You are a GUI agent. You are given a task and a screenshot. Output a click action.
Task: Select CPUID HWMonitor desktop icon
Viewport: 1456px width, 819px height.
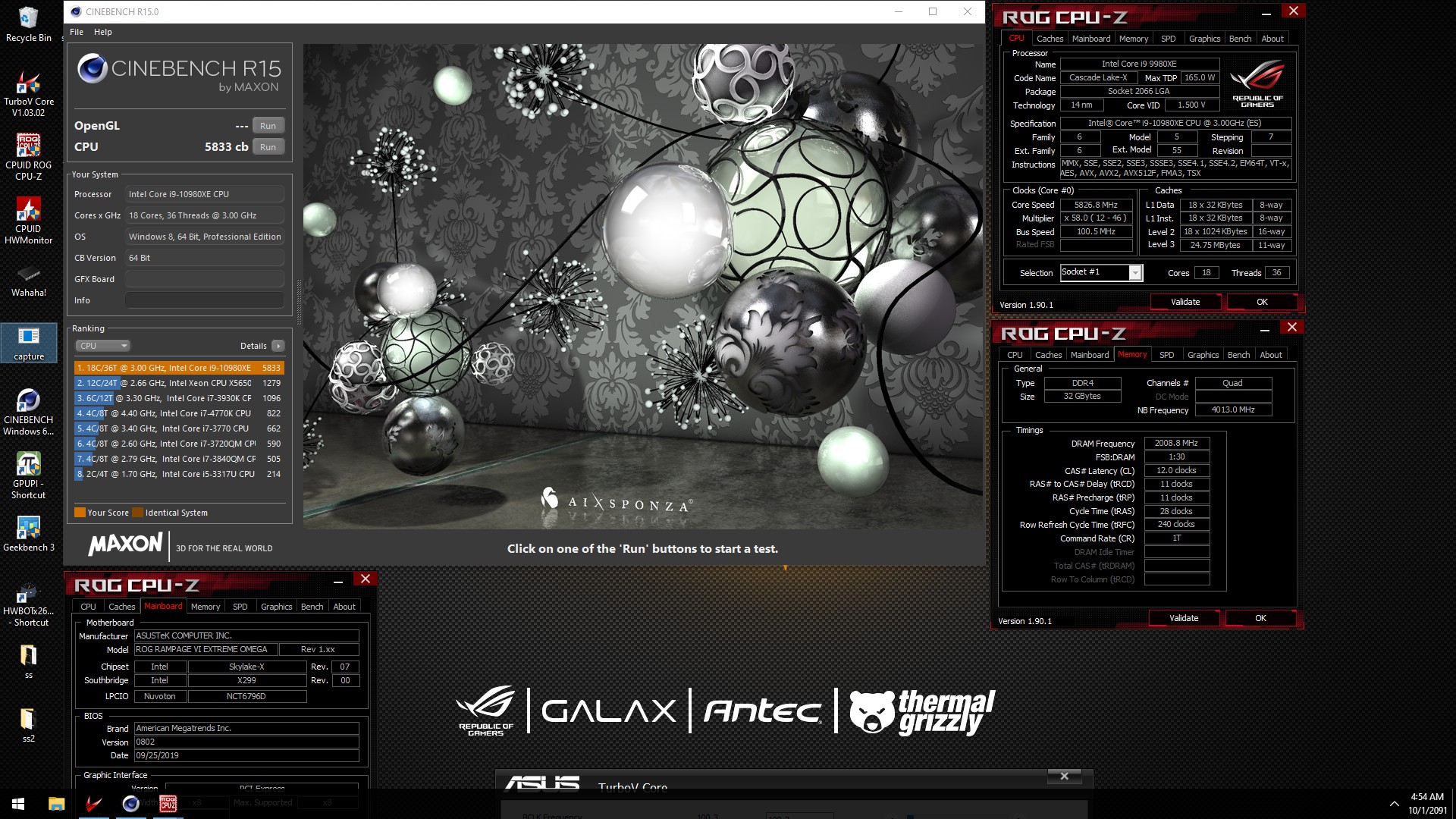coord(28,221)
